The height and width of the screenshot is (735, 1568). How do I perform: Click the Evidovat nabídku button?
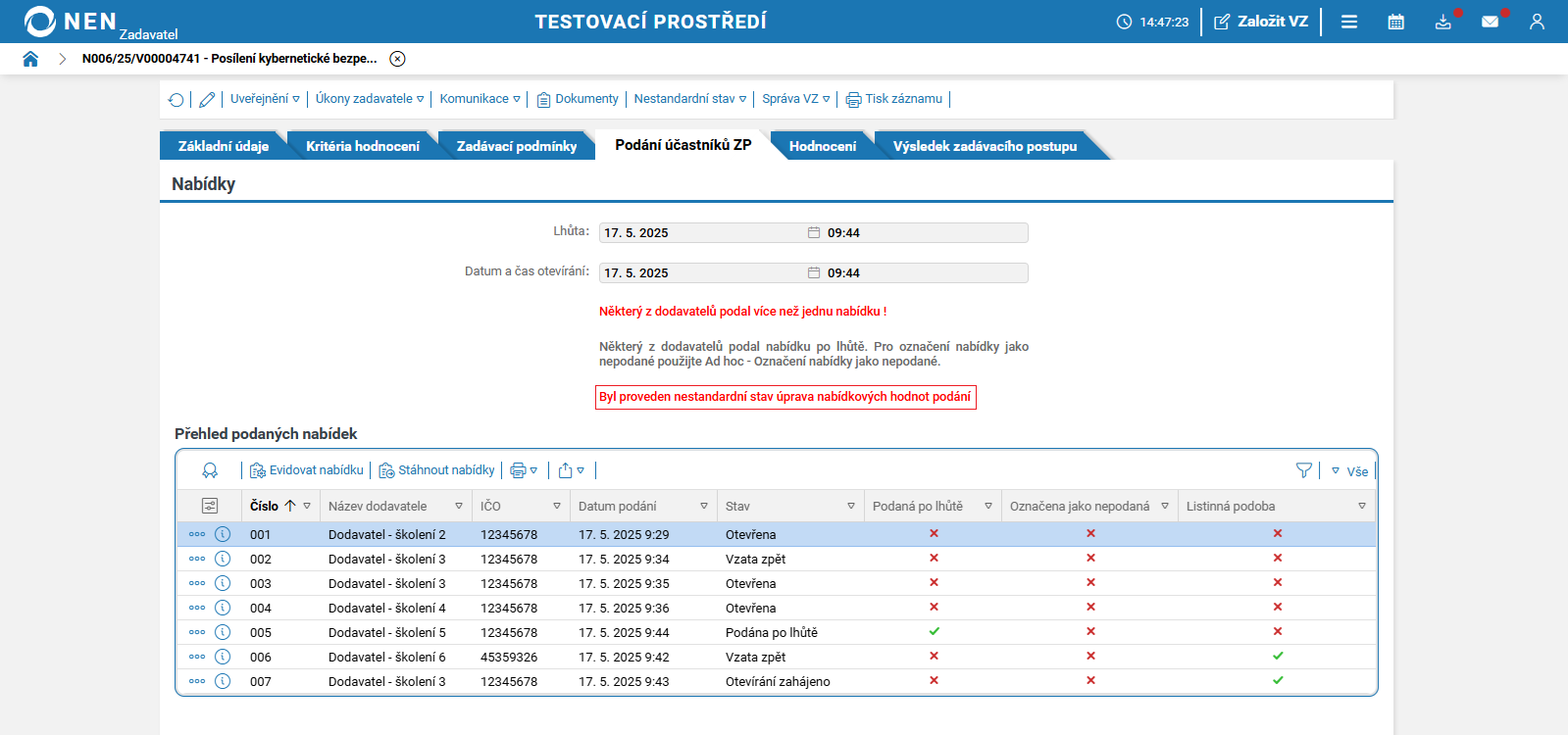pos(307,470)
